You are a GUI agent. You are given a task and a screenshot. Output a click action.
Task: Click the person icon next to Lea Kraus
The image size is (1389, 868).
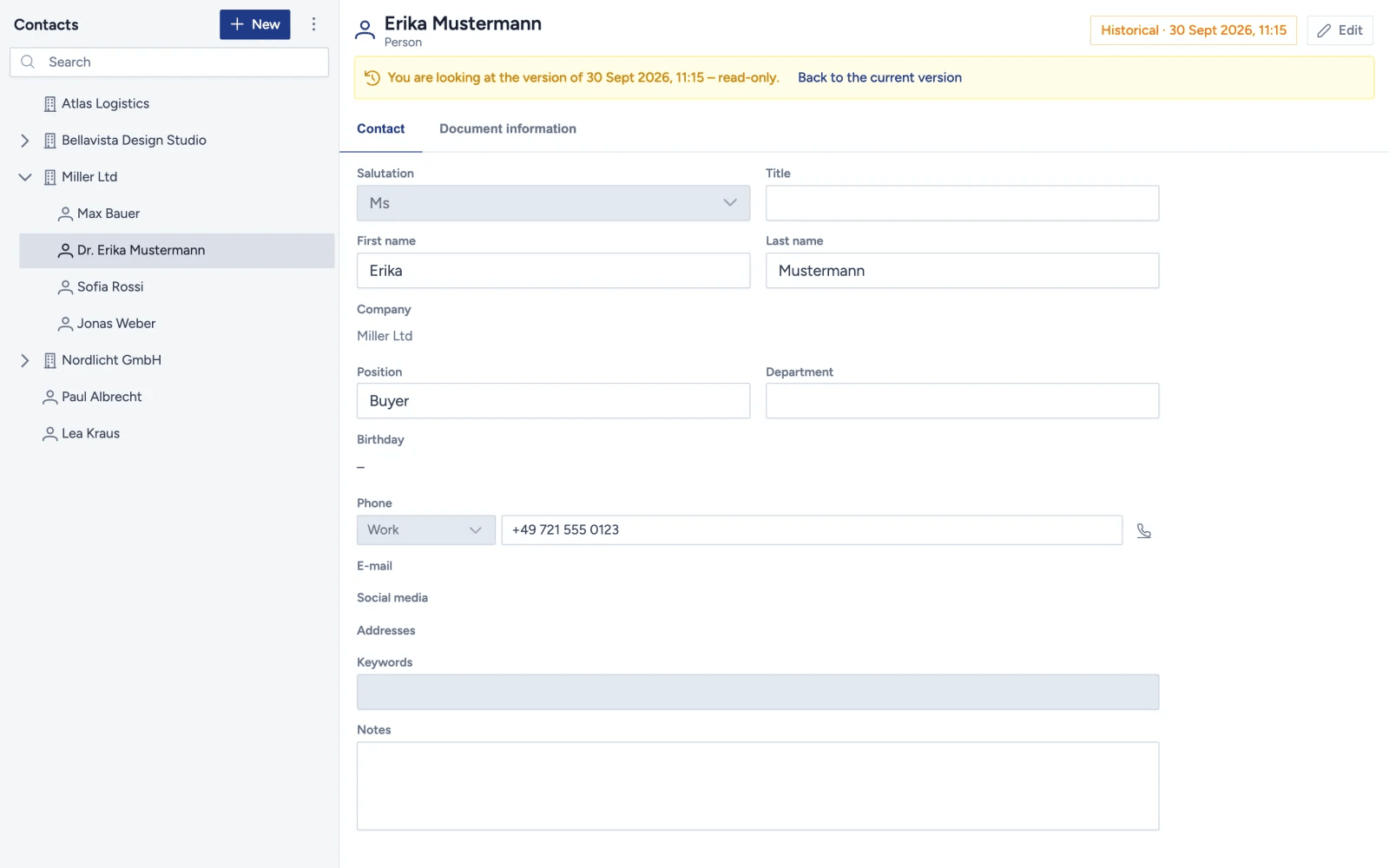pyautogui.click(x=49, y=433)
